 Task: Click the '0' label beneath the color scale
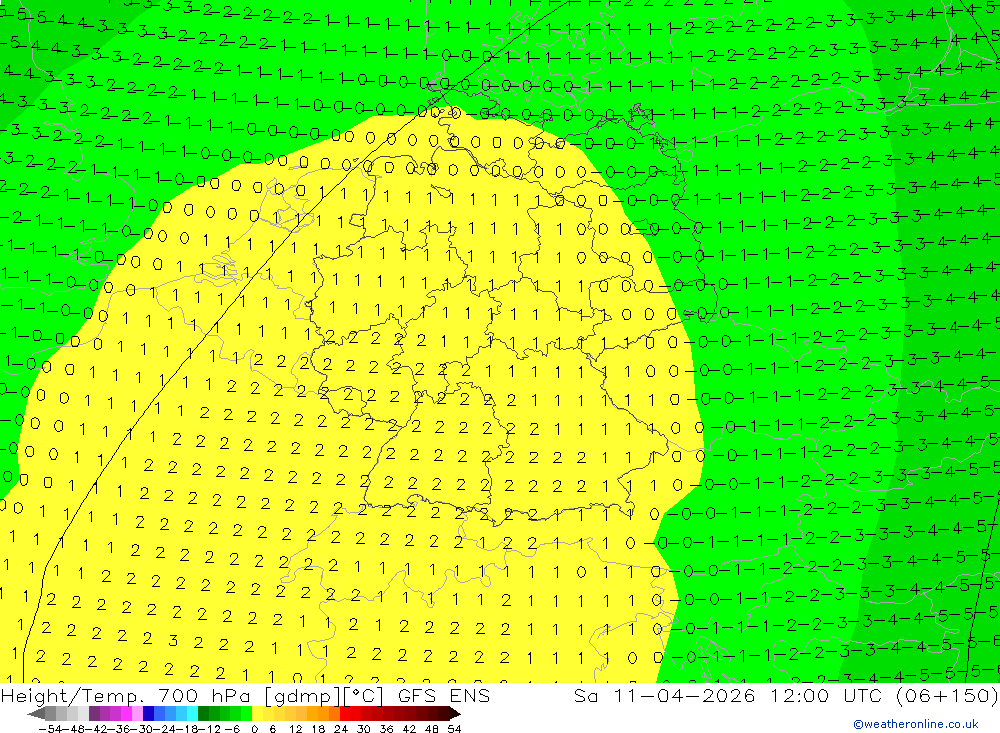click(254, 729)
